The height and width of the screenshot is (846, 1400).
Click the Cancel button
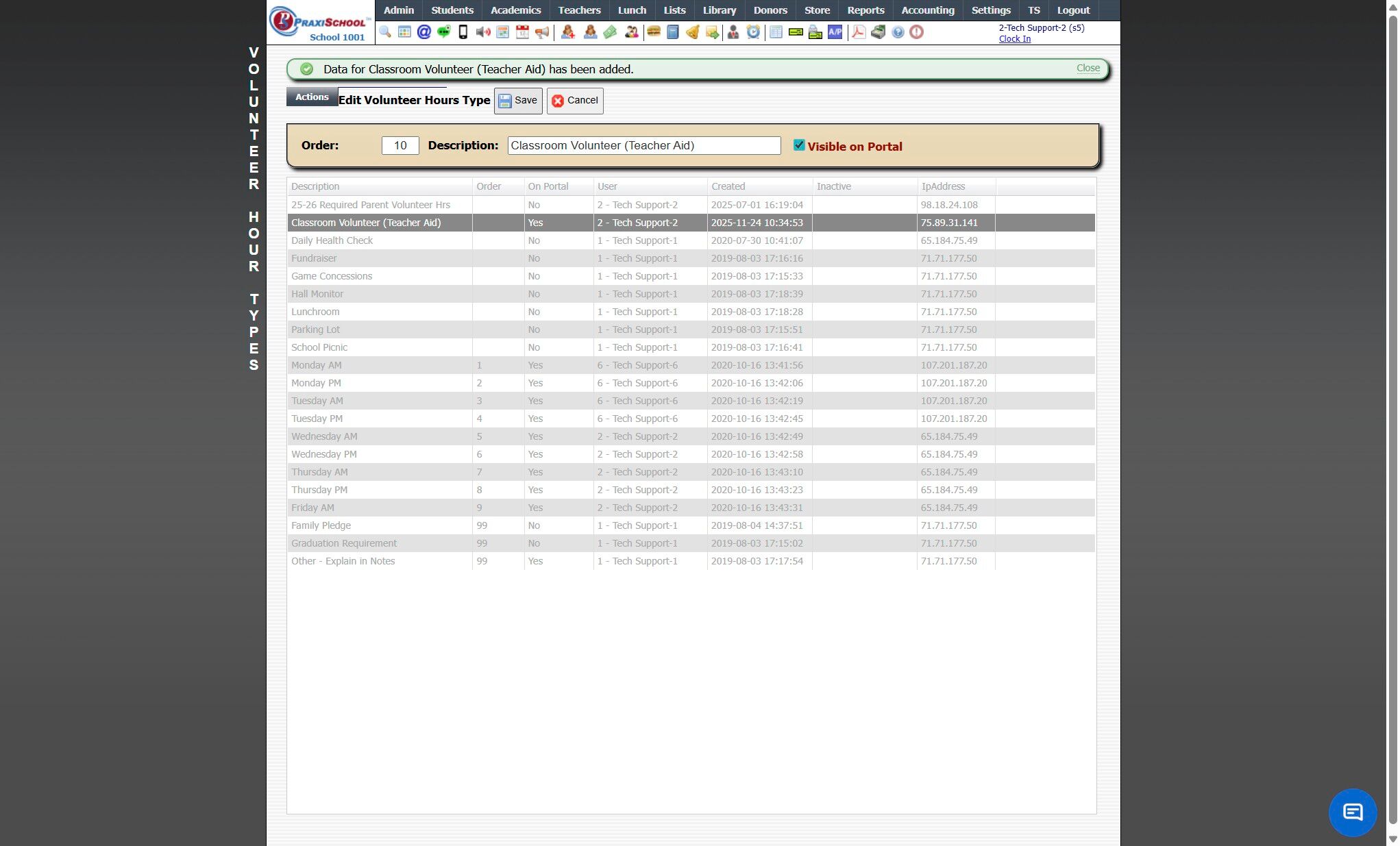(x=575, y=101)
